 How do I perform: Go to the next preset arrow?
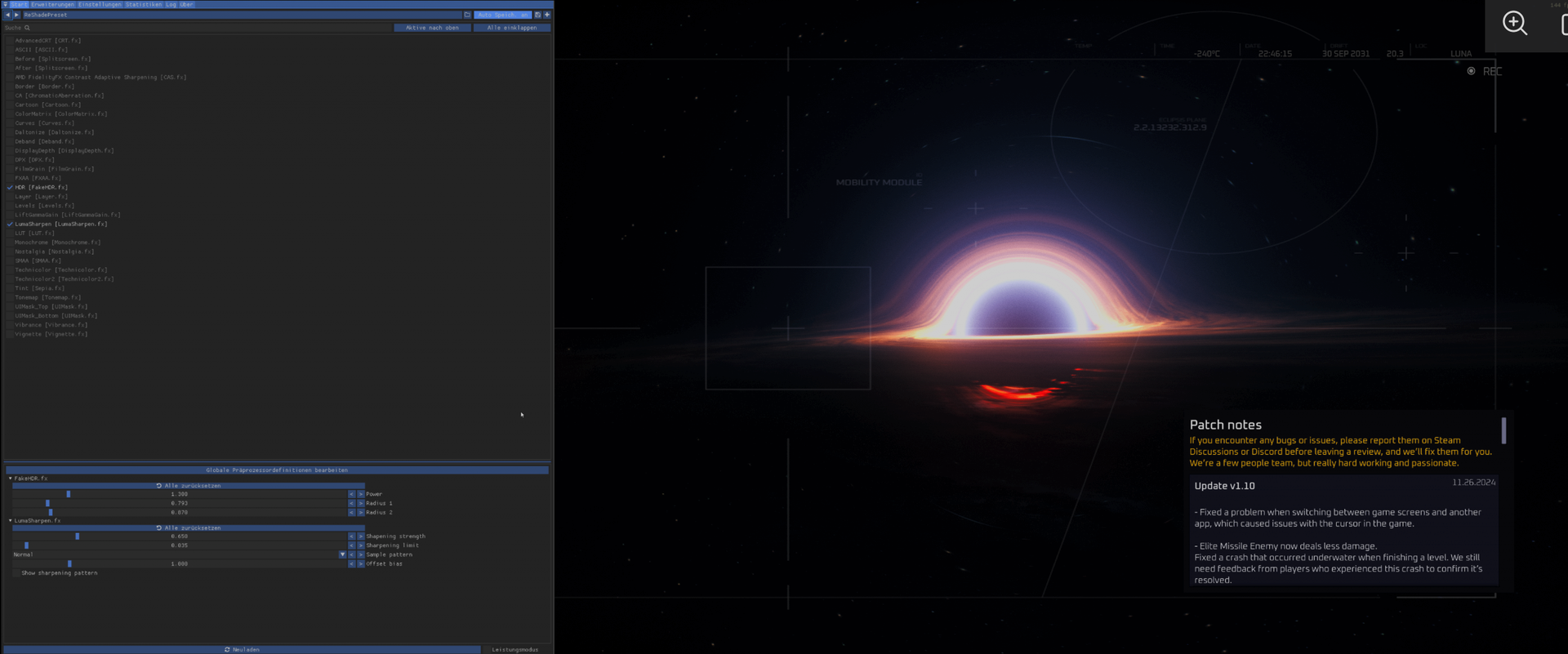click(16, 15)
